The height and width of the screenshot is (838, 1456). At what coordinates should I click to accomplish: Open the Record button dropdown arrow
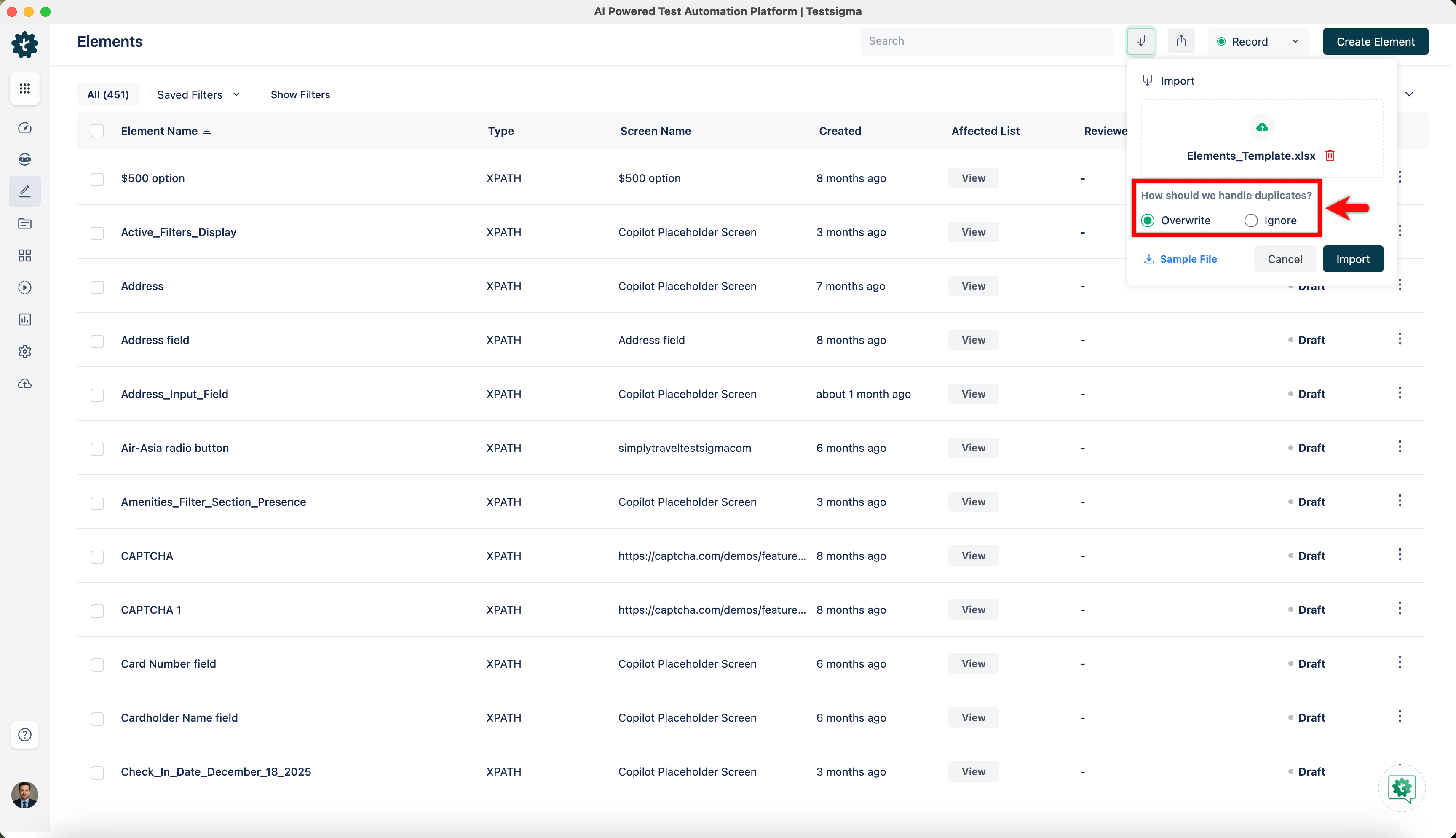pyautogui.click(x=1295, y=41)
